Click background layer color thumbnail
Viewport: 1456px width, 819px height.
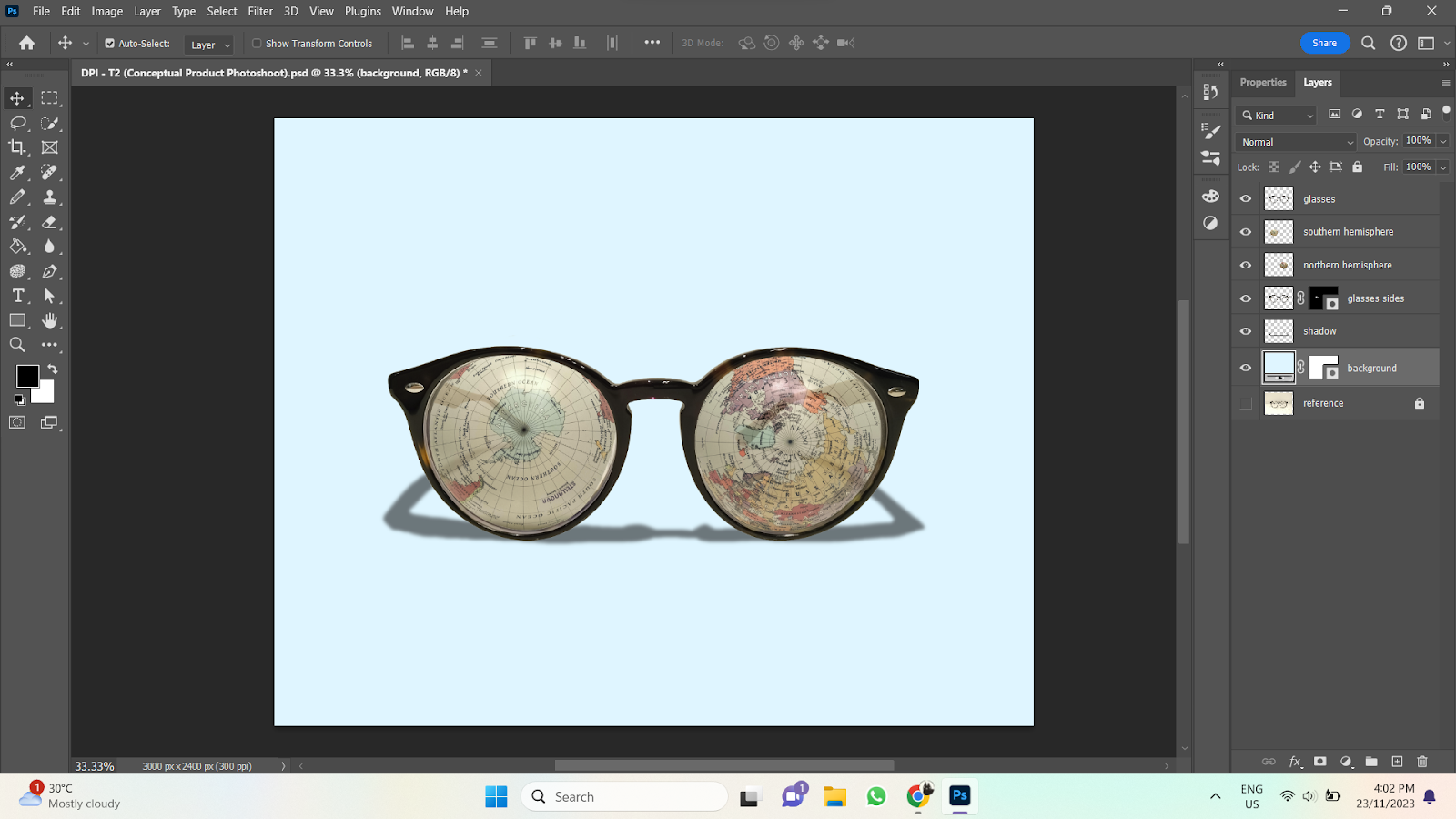click(1279, 368)
